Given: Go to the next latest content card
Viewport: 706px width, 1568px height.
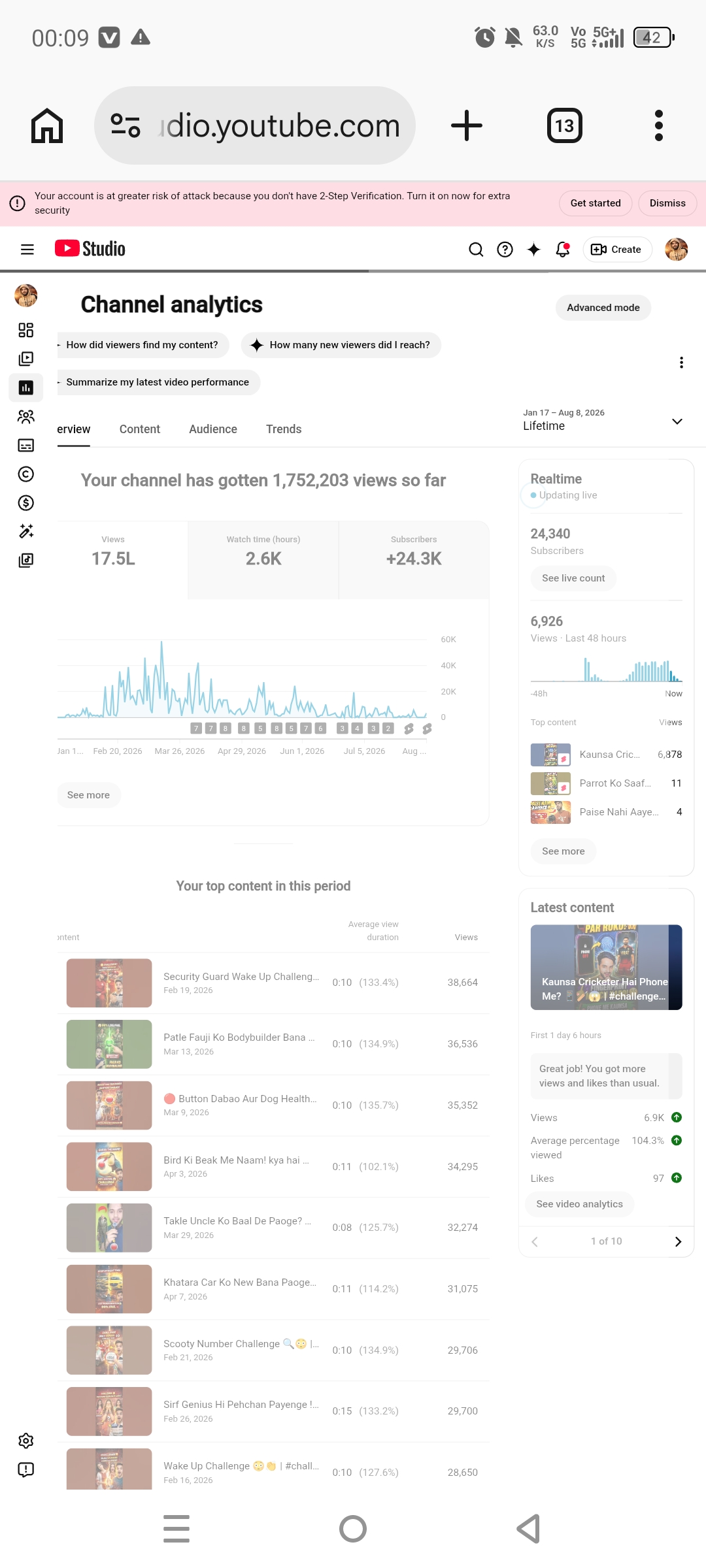Looking at the screenshot, I should (x=678, y=1241).
